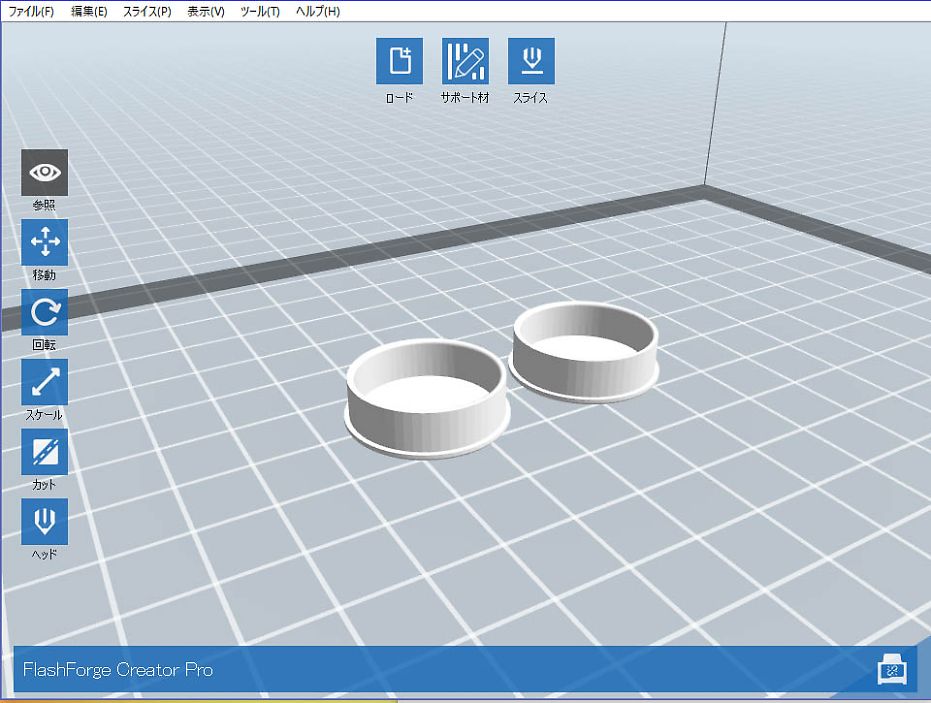The image size is (931, 703).
Task: Open the 表示(V) menu
Action: [206, 11]
